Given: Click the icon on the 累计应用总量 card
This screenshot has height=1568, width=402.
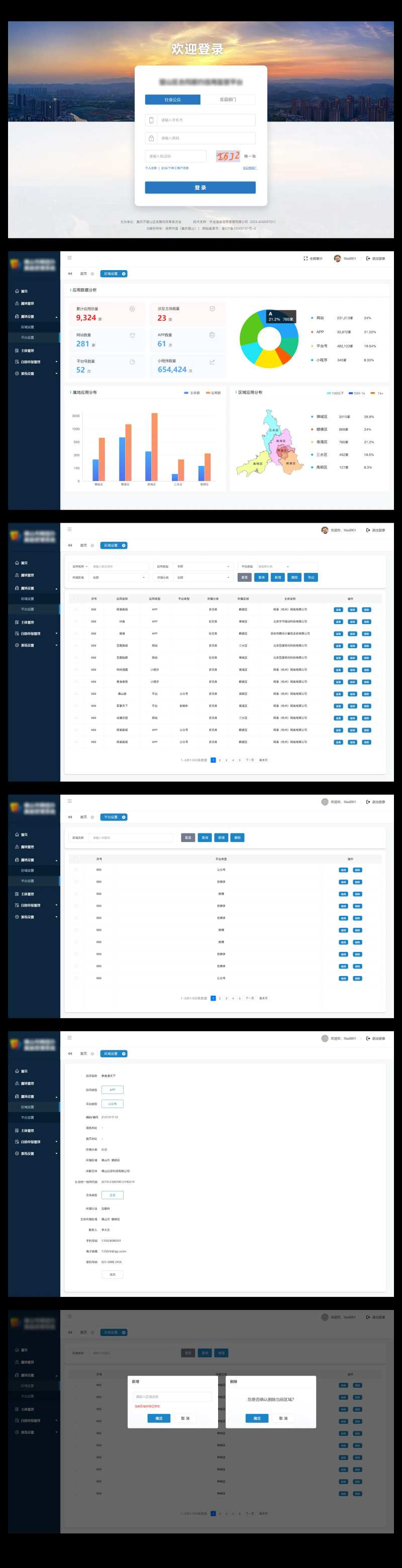Looking at the screenshot, I should coord(132,309).
